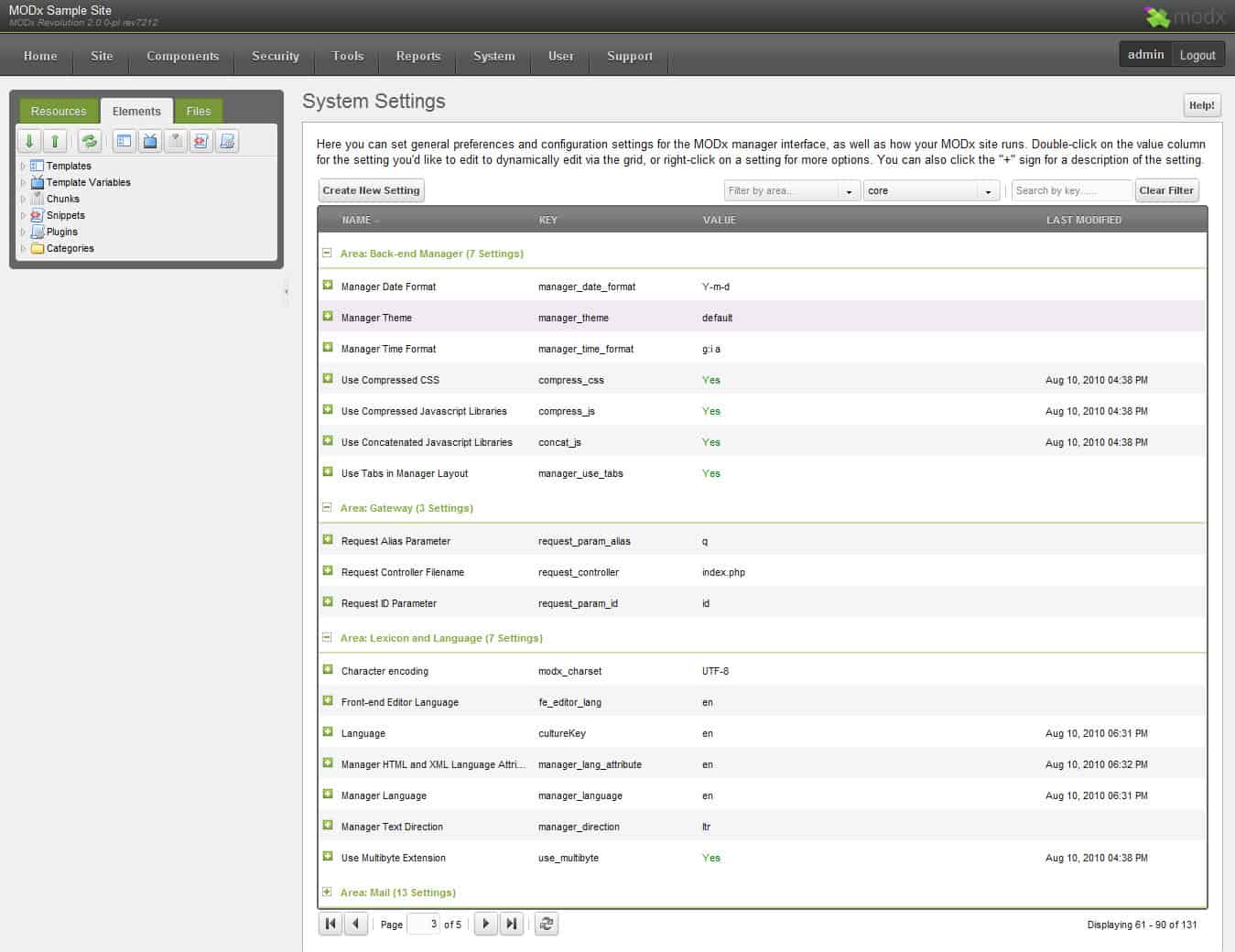Toggle description plus for Character encoding
The image size is (1235, 952).
point(328,670)
